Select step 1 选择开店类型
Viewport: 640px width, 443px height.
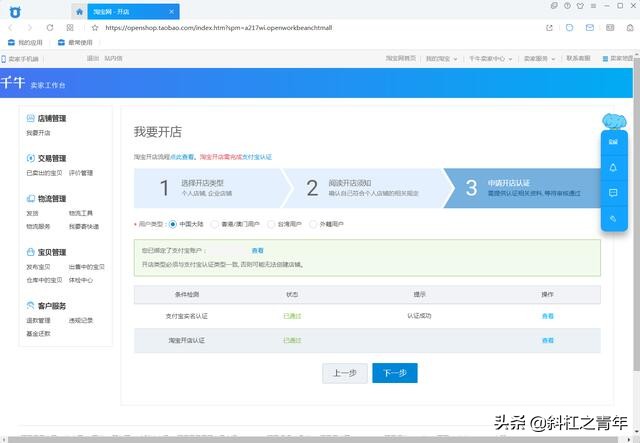[208, 188]
